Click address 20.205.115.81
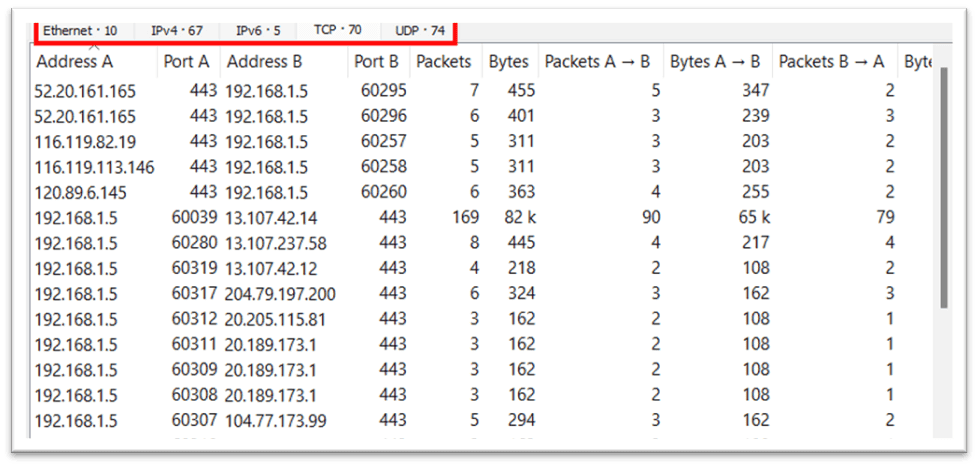 click(276, 319)
